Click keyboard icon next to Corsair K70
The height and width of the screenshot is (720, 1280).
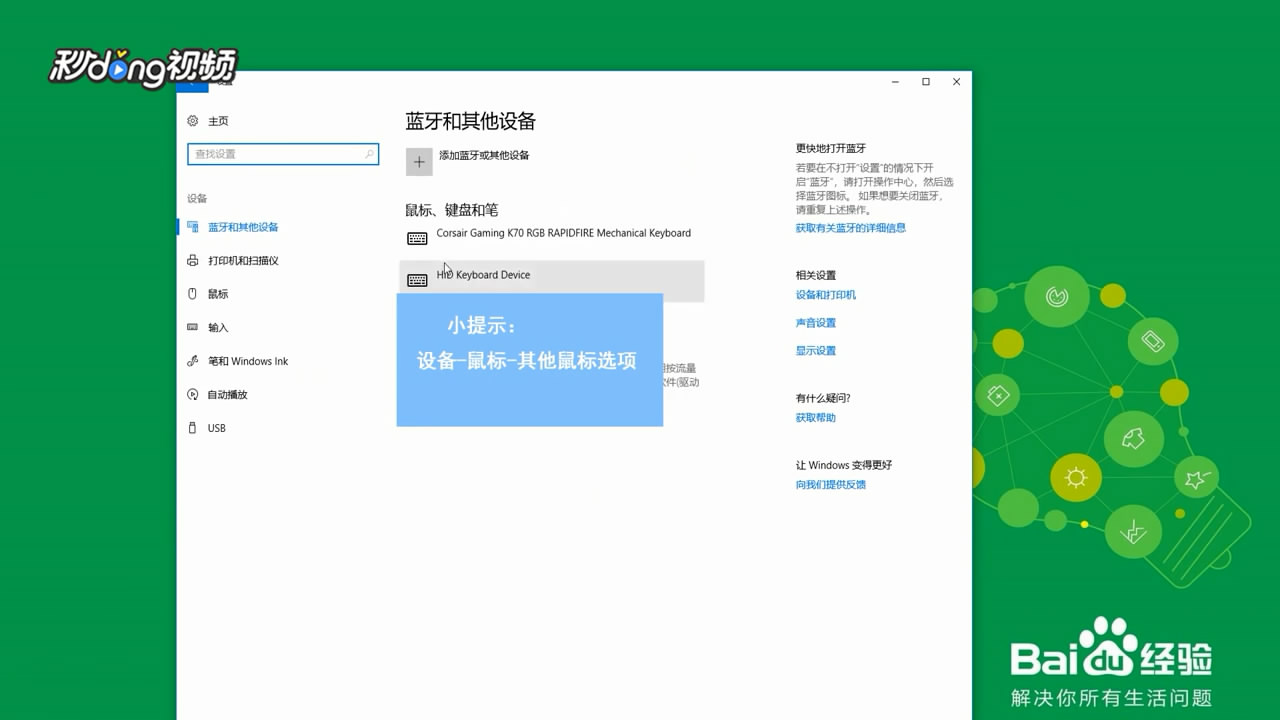pyautogui.click(x=418, y=238)
